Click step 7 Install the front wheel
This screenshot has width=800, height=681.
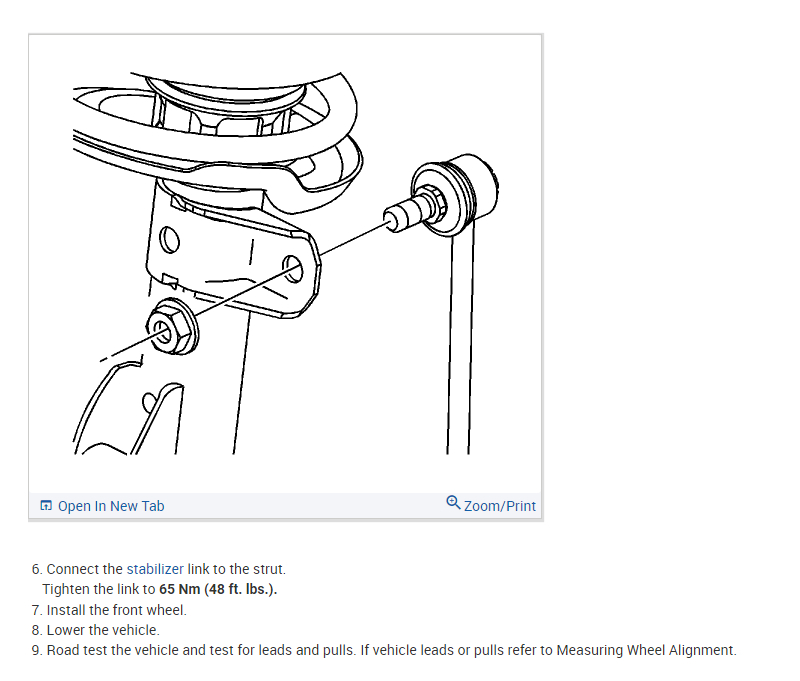tap(109, 610)
